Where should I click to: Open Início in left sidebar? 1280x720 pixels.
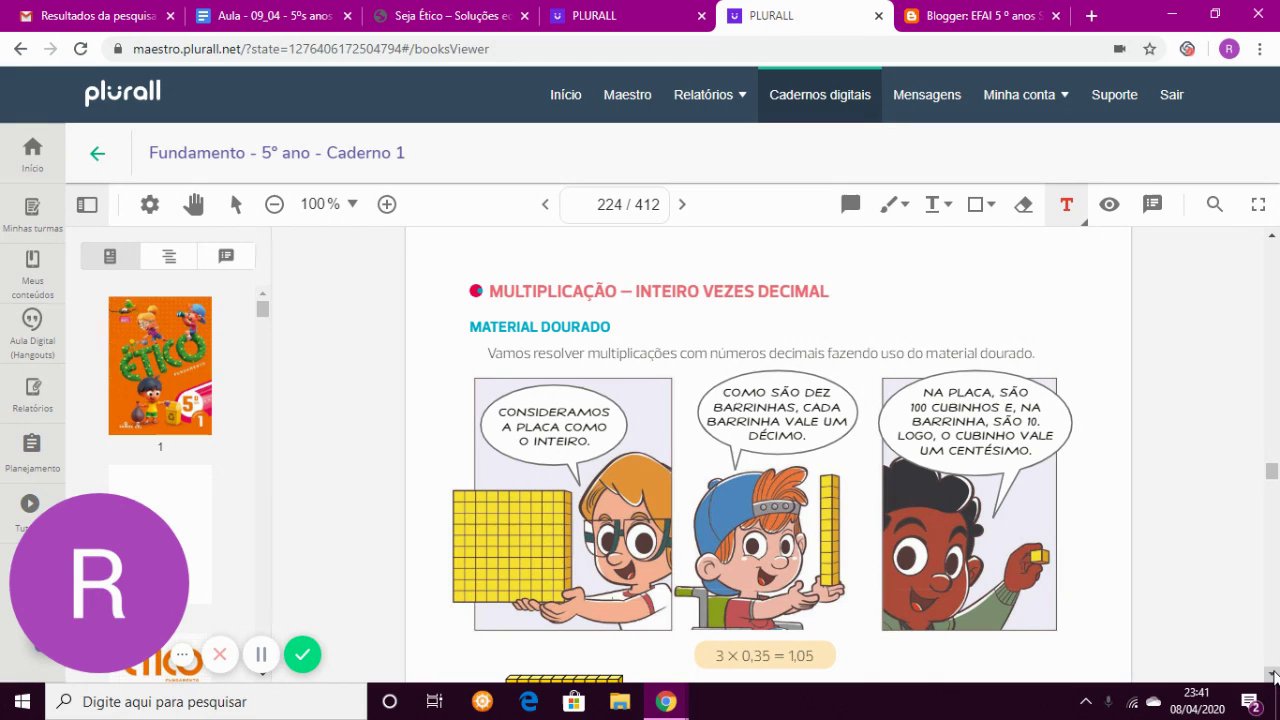(33, 154)
